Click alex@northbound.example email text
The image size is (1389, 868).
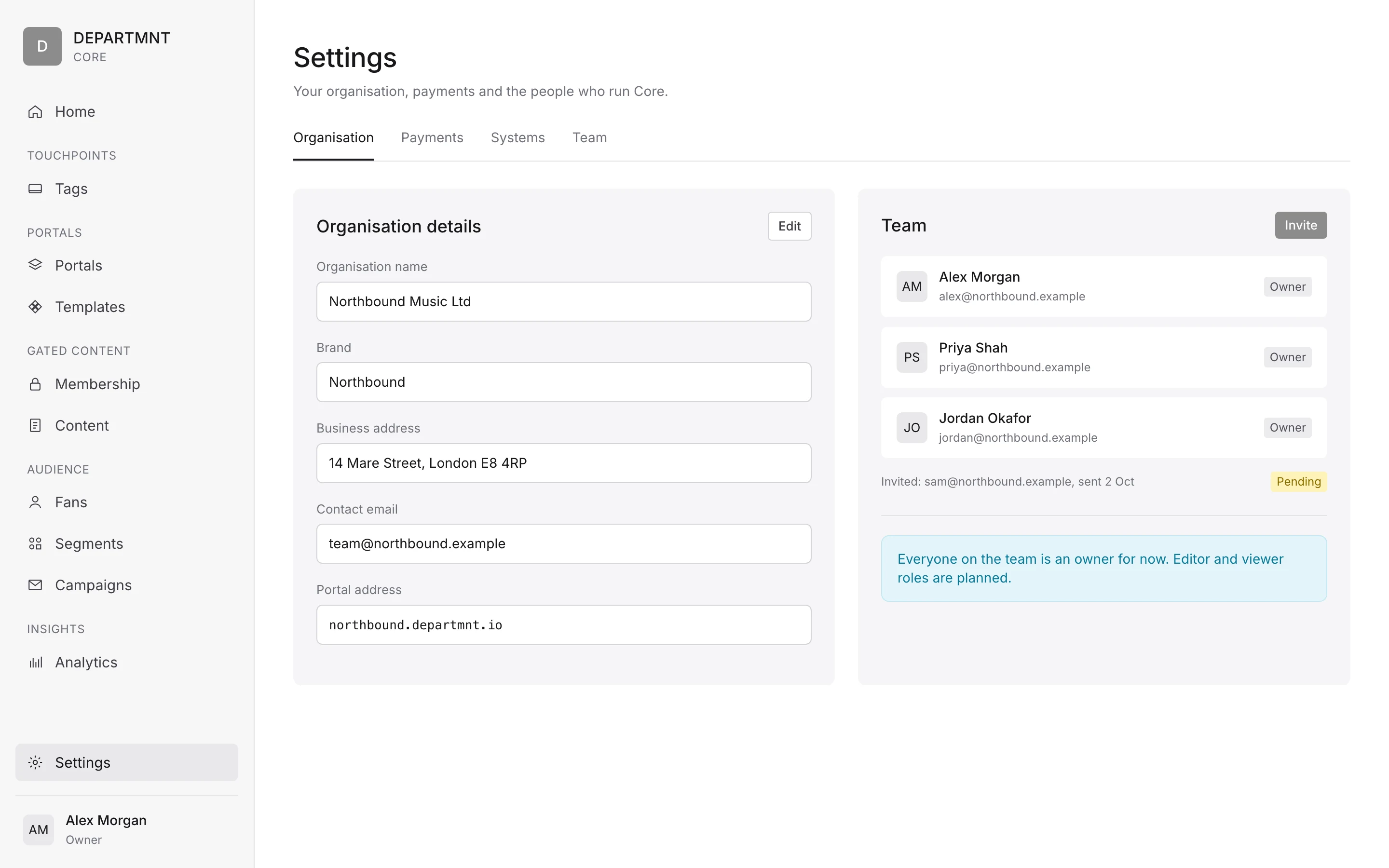coord(1012,296)
